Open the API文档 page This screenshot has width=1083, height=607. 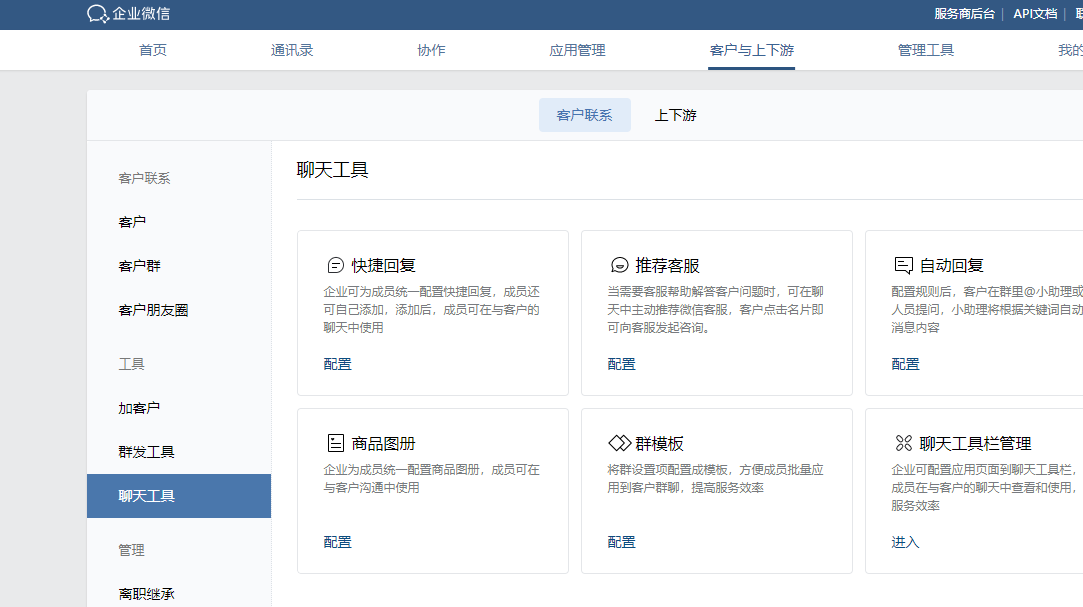click(x=1035, y=14)
